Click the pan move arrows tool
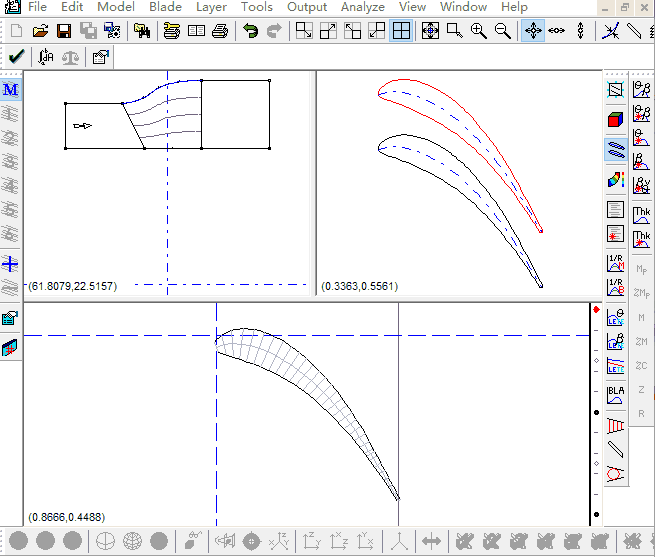The image size is (655, 557). point(533,31)
